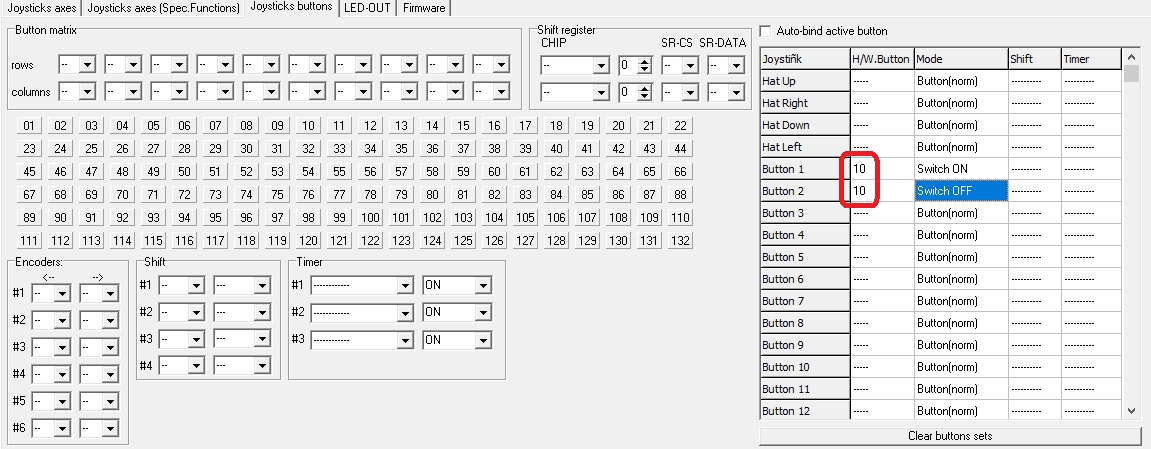The width and height of the screenshot is (1151, 449).
Task: Switch to the Joysticks axes tab
Action: click(x=41, y=8)
